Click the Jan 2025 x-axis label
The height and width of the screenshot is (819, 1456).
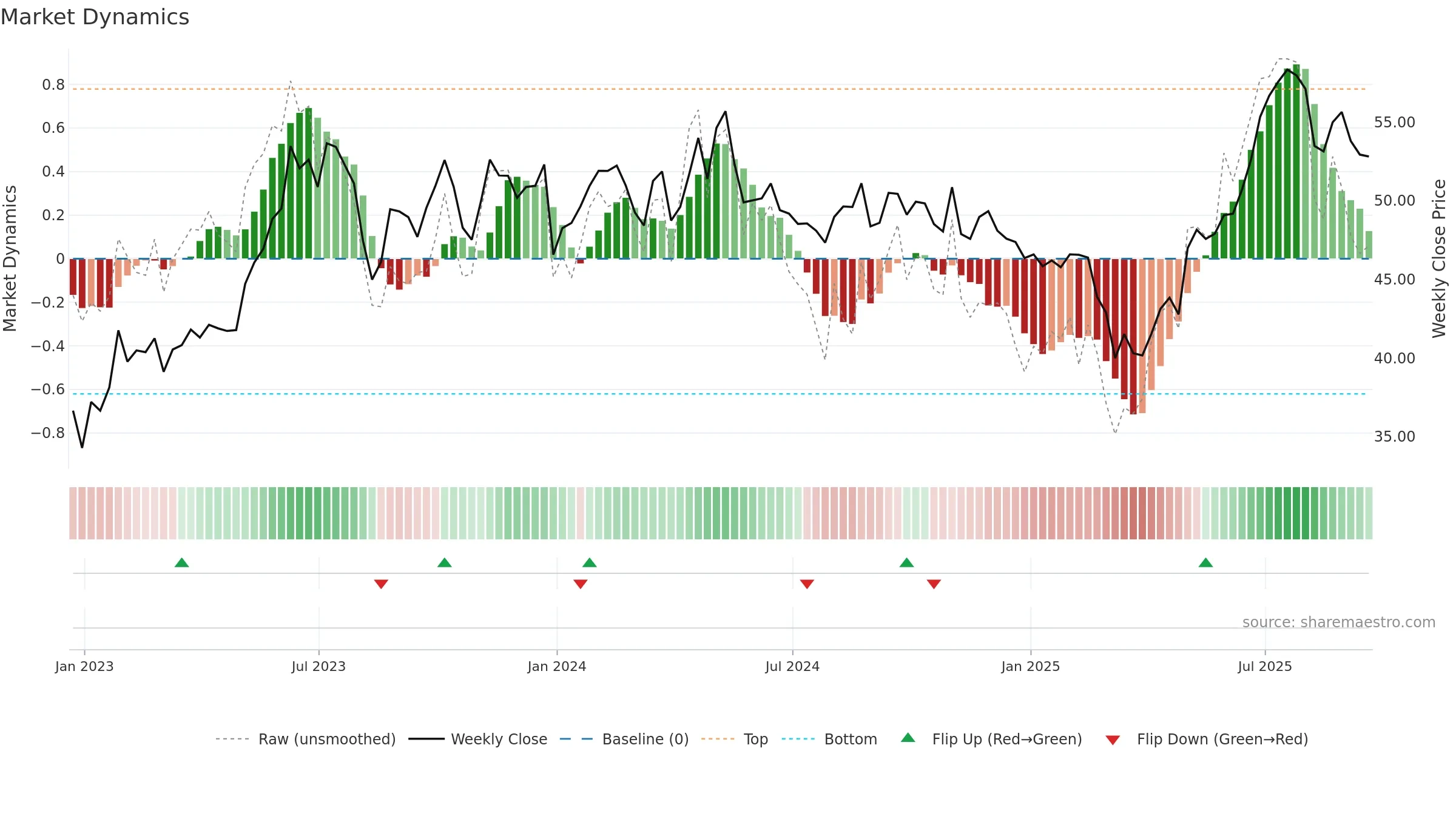click(x=1031, y=666)
